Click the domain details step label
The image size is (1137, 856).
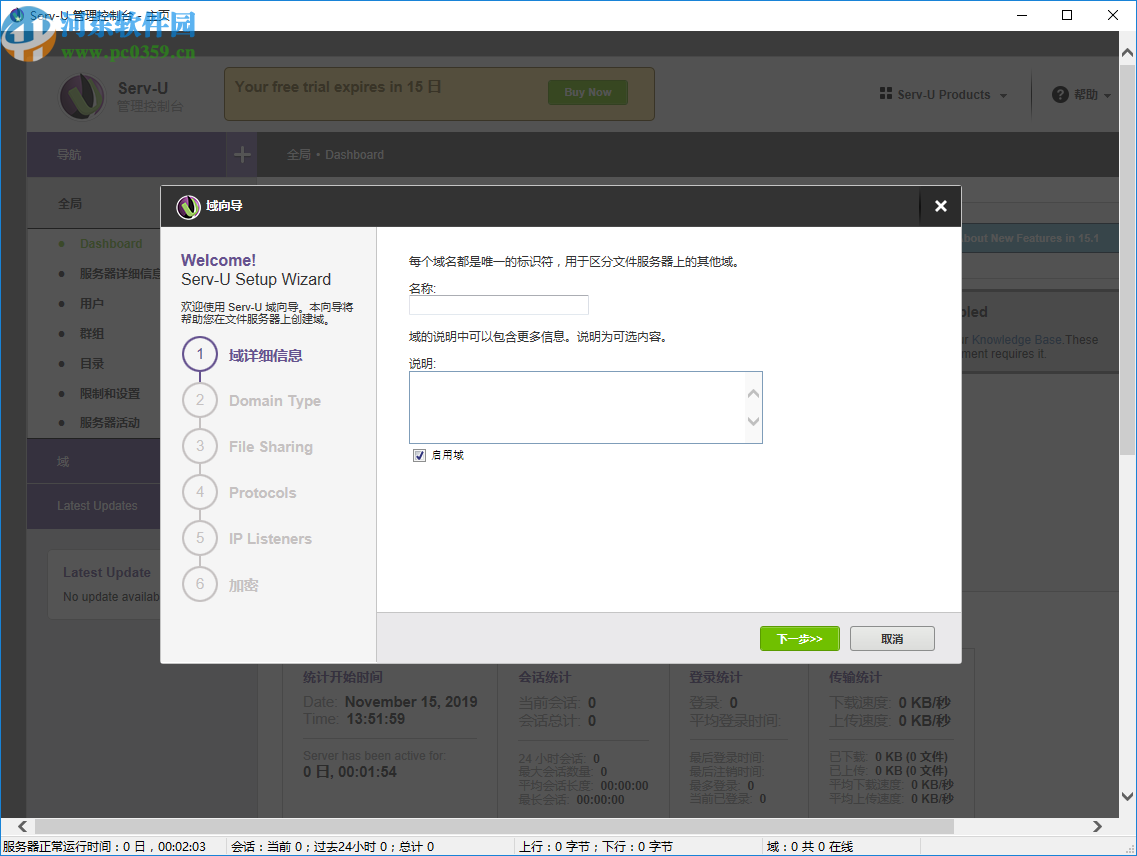[265, 355]
